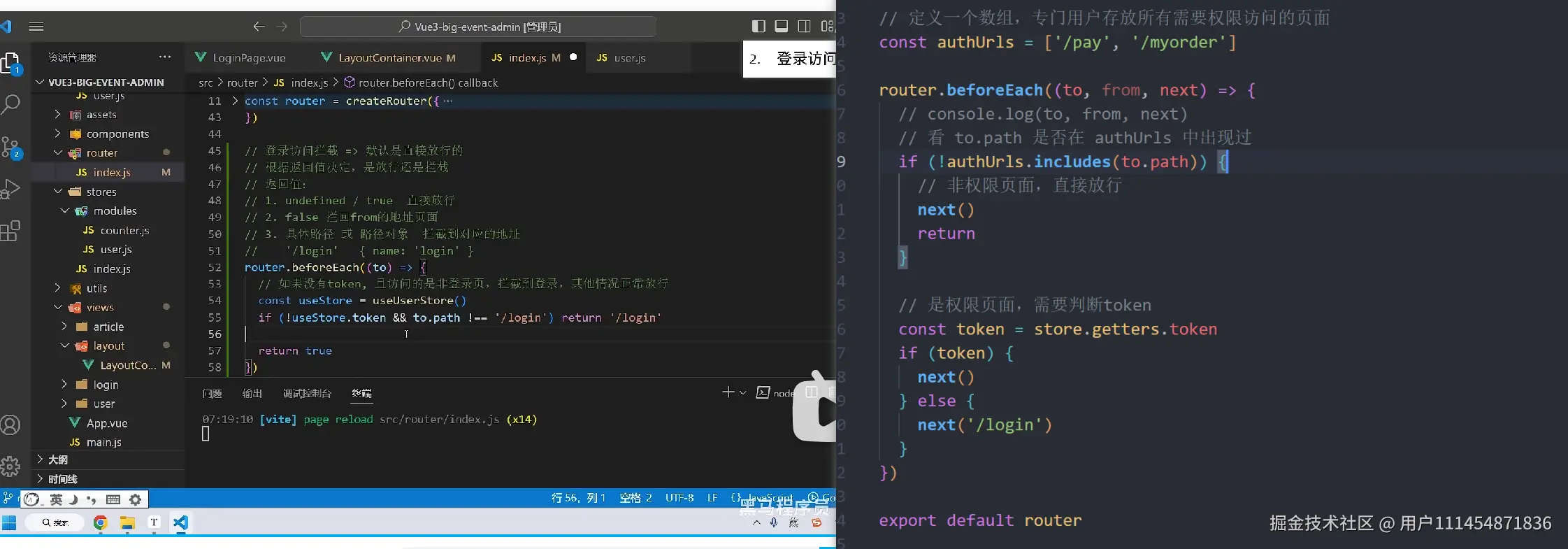
Task: Click 'router.beforeEach() callback' breadcrumb
Action: tap(421, 83)
